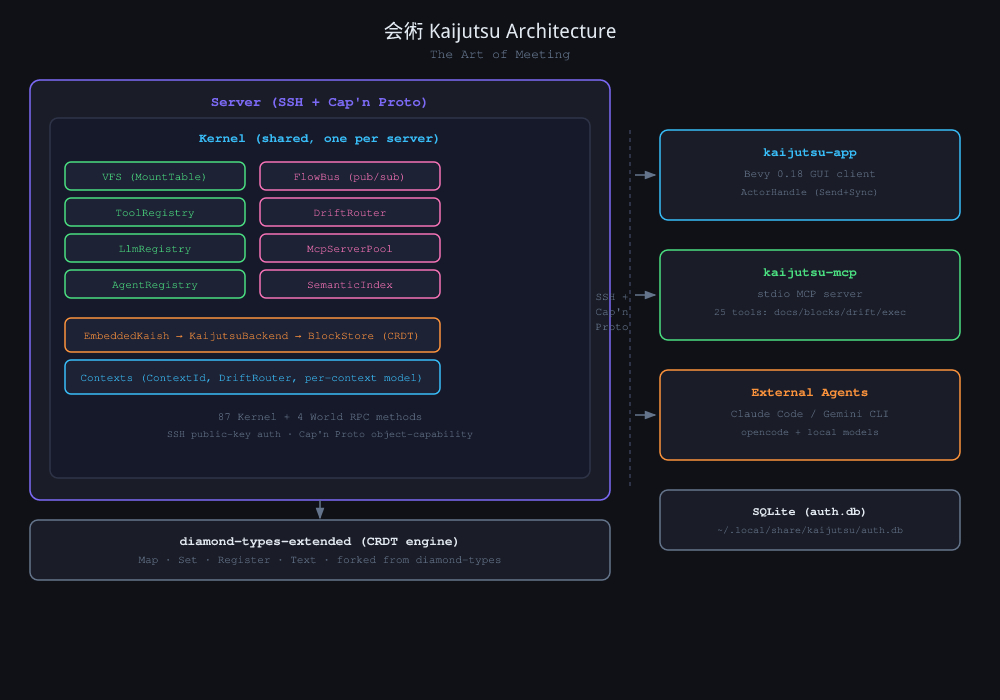Click the Kaijutsu Architecture title
1000x700 pixels.
pyautogui.click(x=500, y=32)
